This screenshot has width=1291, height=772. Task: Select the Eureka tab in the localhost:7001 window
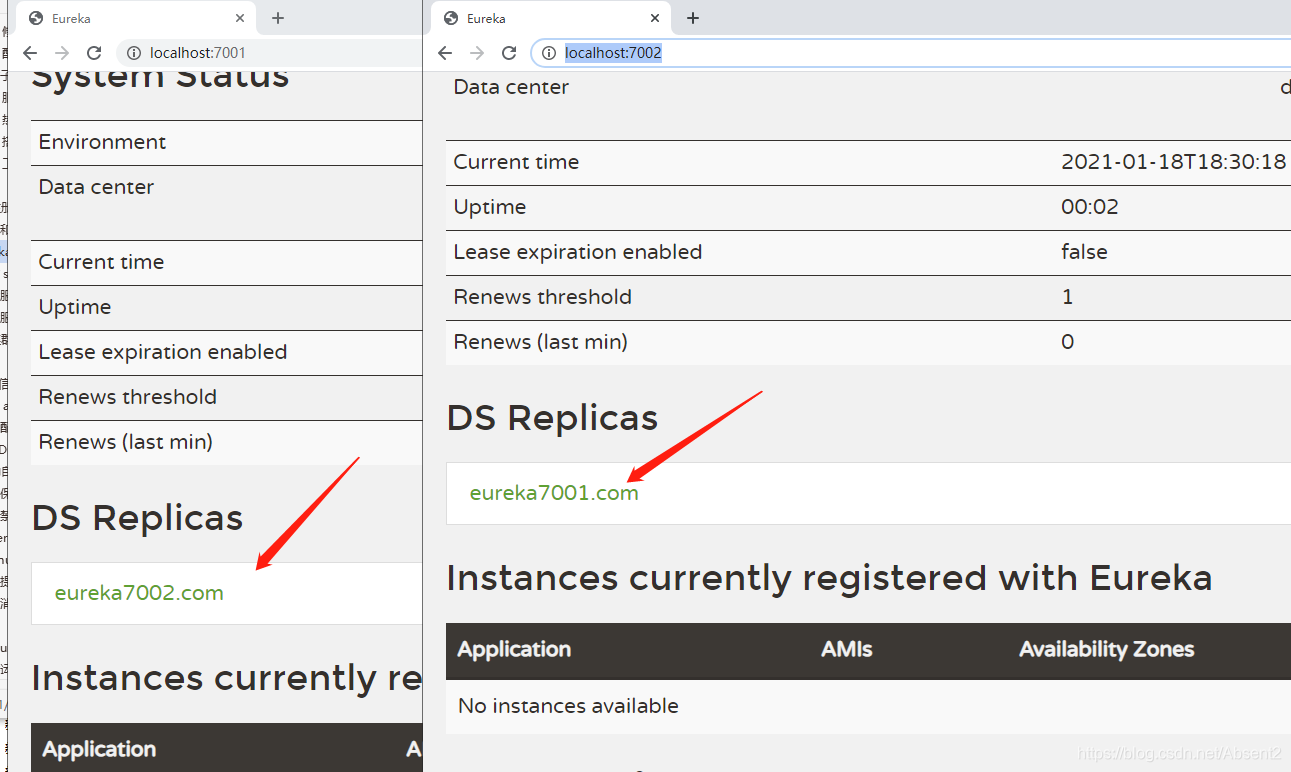point(136,18)
